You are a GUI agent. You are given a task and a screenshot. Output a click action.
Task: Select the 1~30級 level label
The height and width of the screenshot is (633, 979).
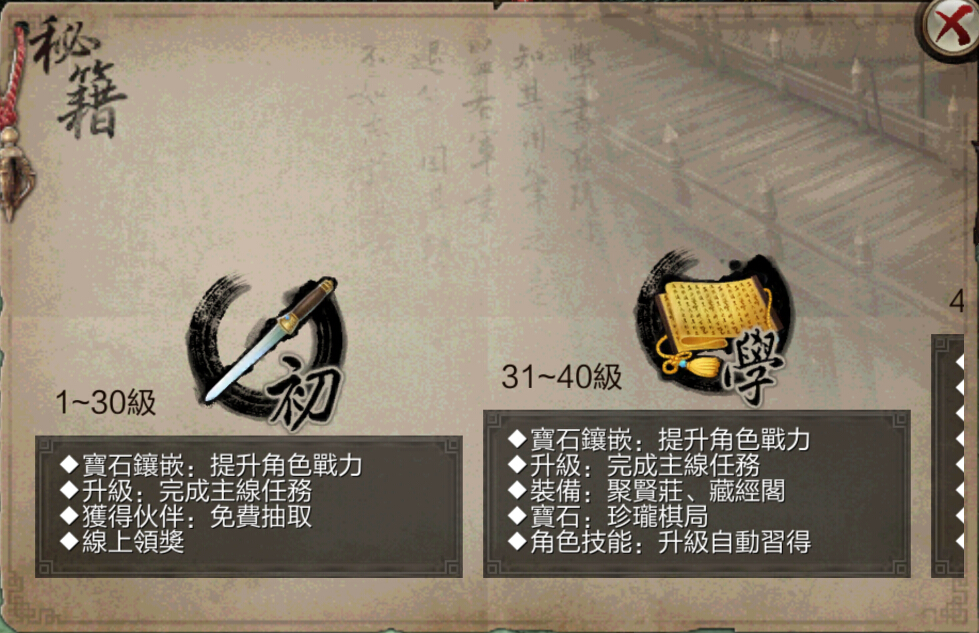[106, 403]
